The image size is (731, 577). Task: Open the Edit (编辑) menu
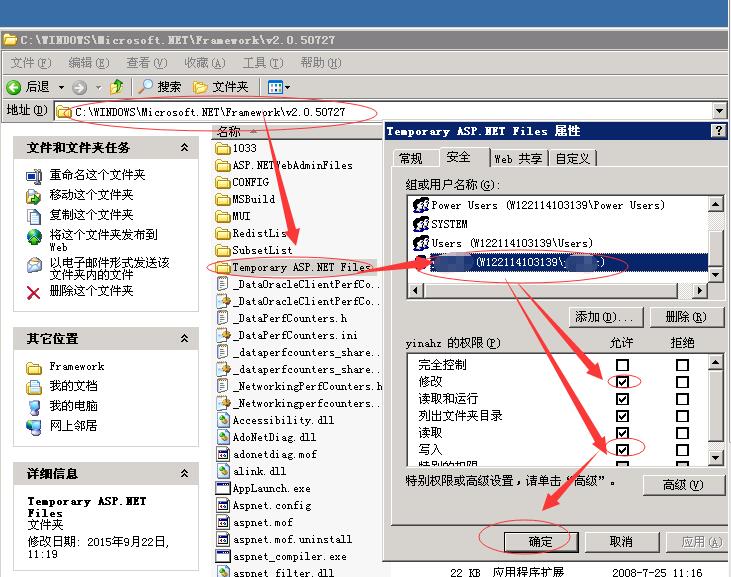click(x=89, y=62)
